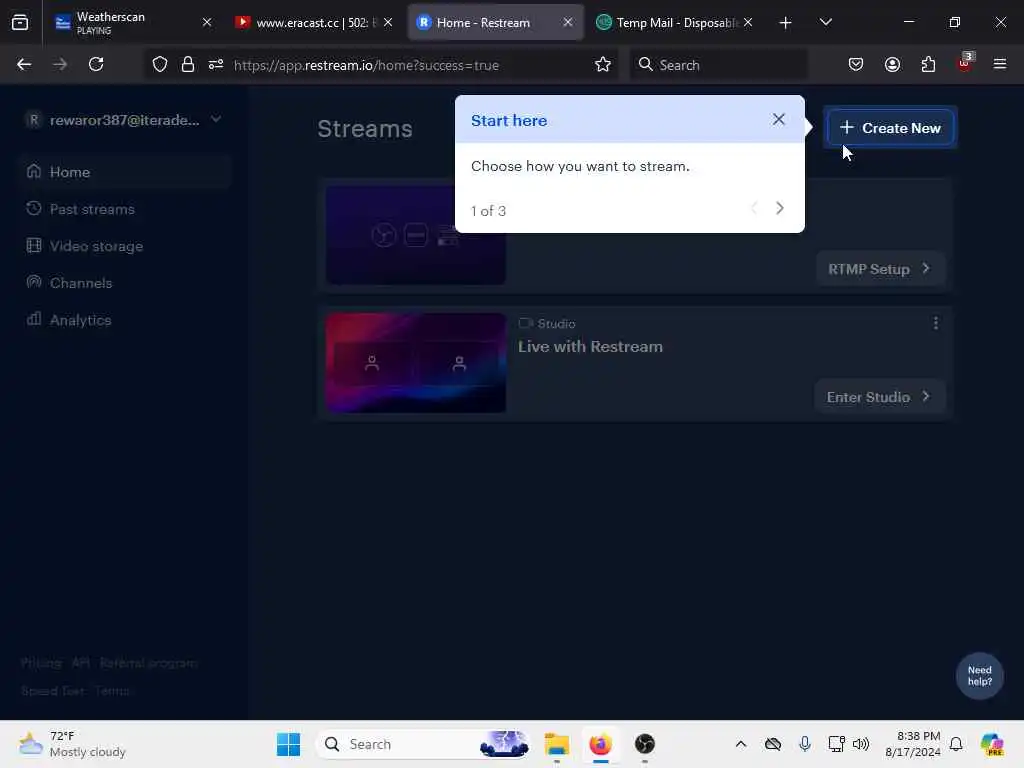
Task: Click the Enter Studio button
Action: pos(879,397)
